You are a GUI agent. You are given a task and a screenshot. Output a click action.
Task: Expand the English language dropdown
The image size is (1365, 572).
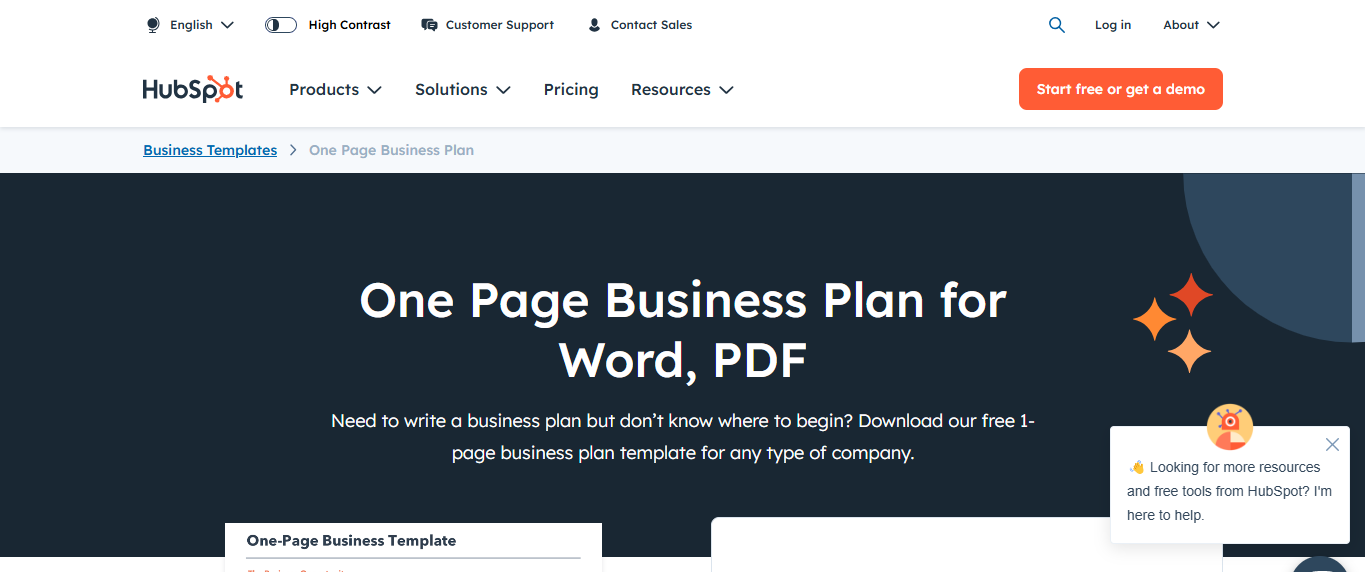(201, 25)
